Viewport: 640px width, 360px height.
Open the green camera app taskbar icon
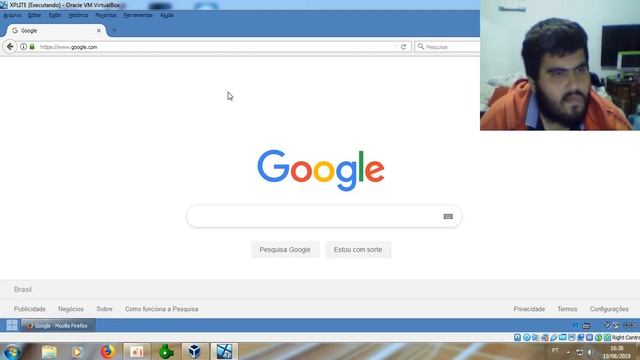[x=165, y=351]
